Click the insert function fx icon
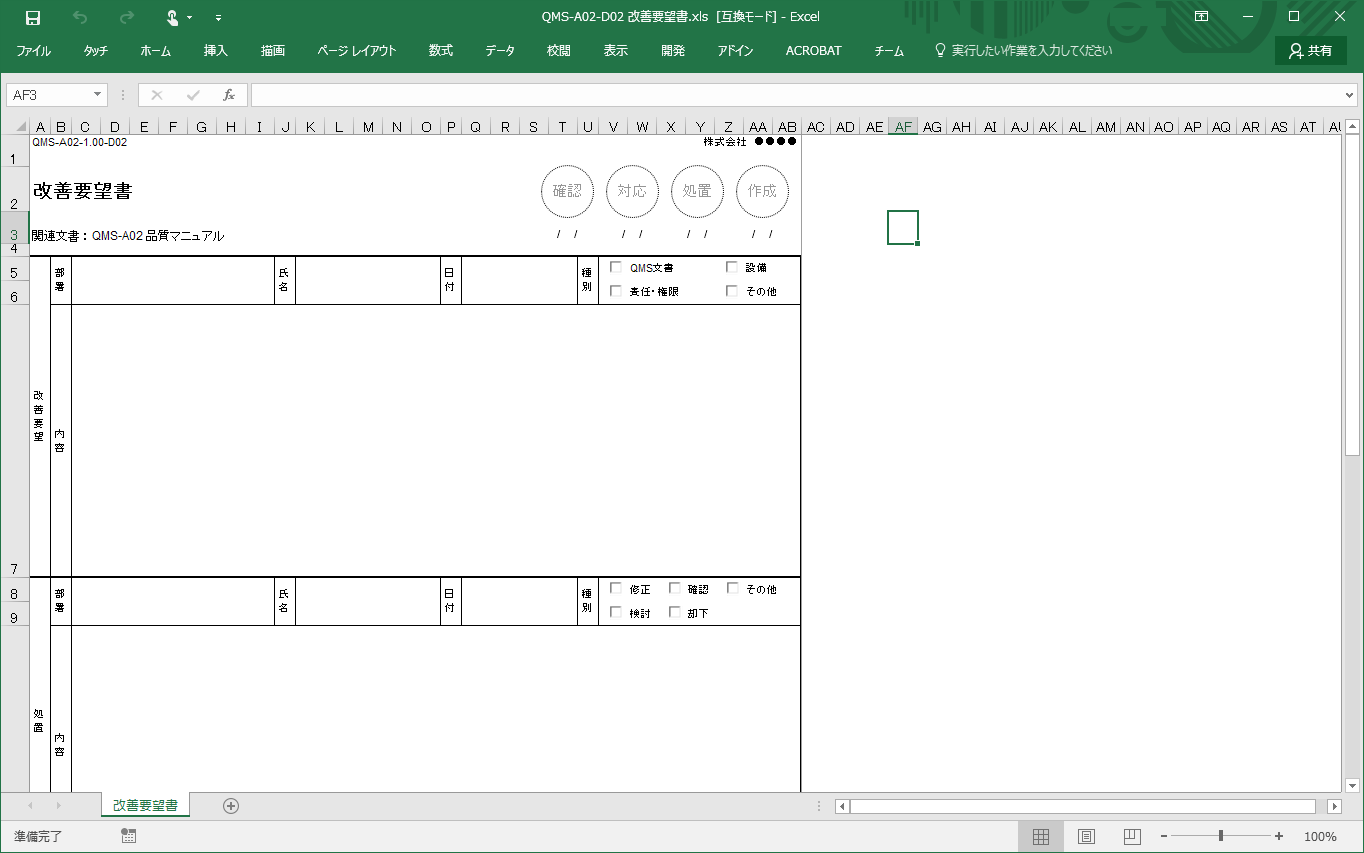The height and width of the screenshot is (853, 1364). click(229, 95)
